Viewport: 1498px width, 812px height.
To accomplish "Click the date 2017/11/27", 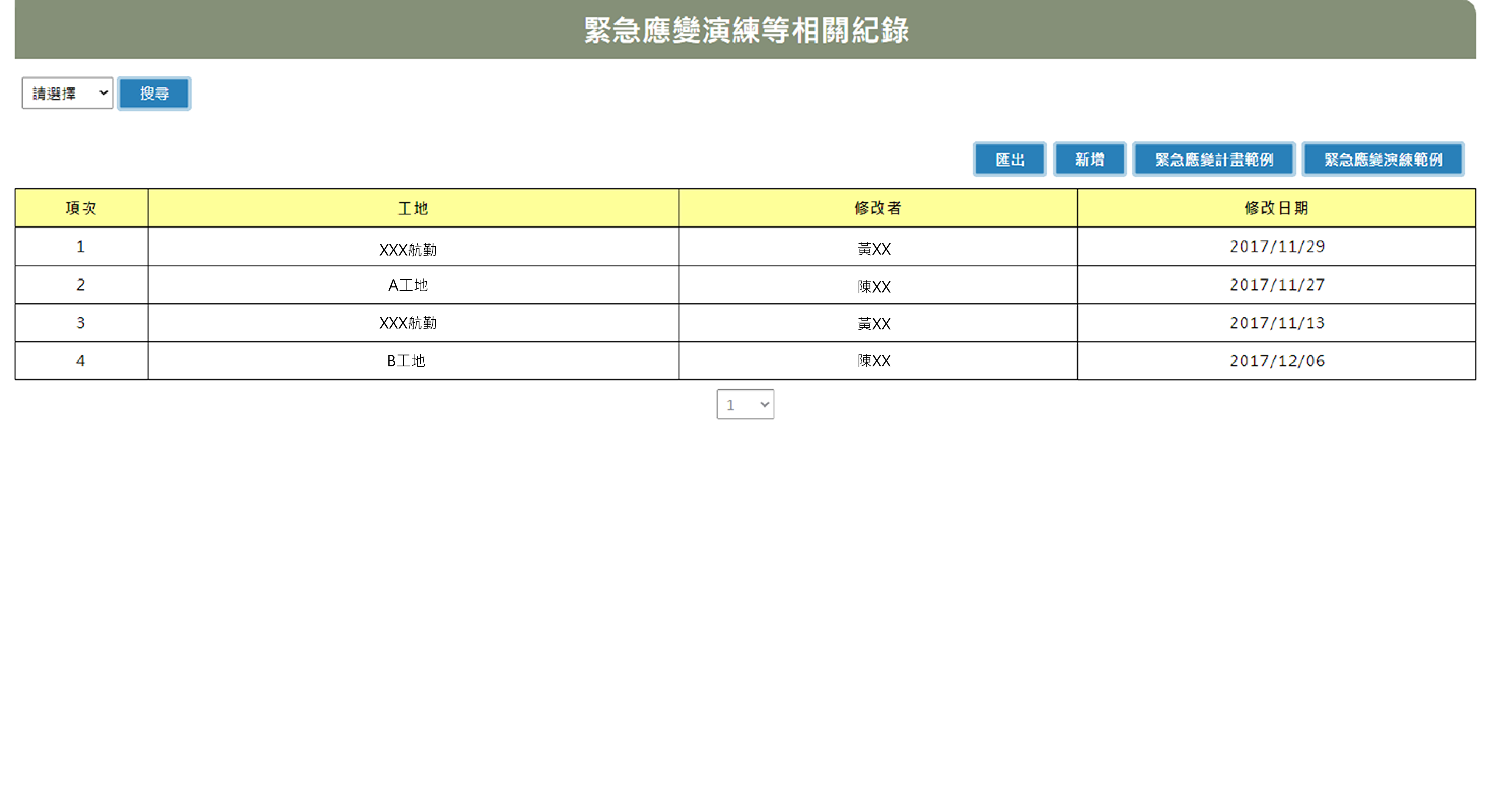I will (x=1277, y=284).
